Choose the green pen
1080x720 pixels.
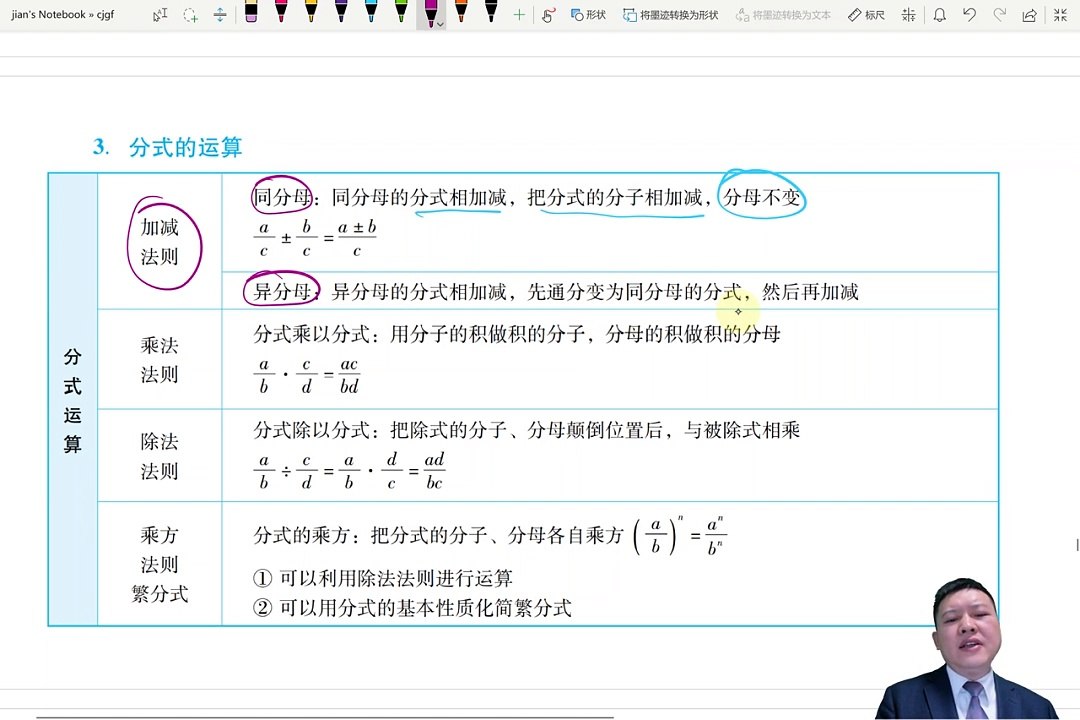(x=401, y=11)
